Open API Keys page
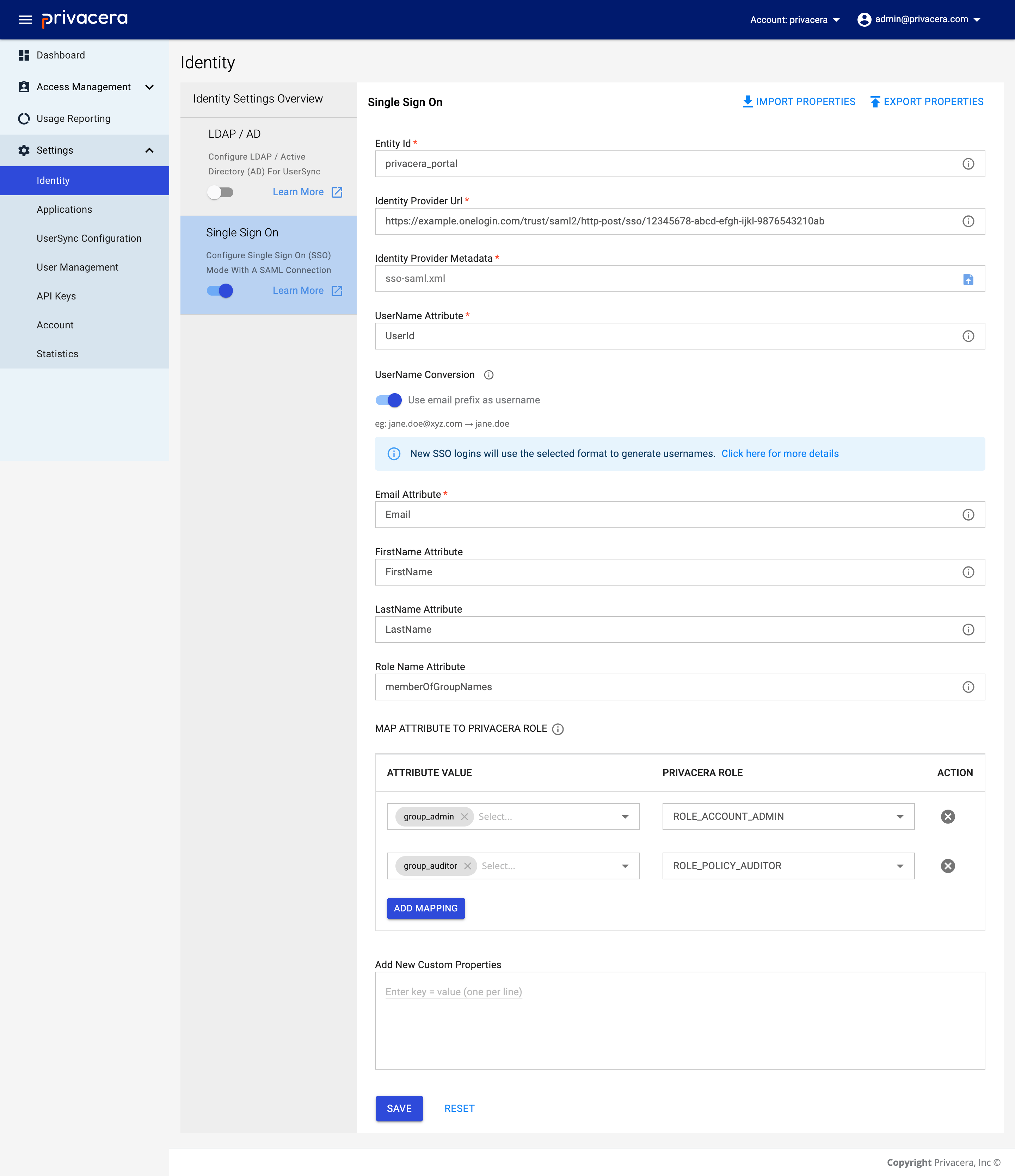Image resolution: width=1015 pixels, height=1176 pixels. pos(85,296)
